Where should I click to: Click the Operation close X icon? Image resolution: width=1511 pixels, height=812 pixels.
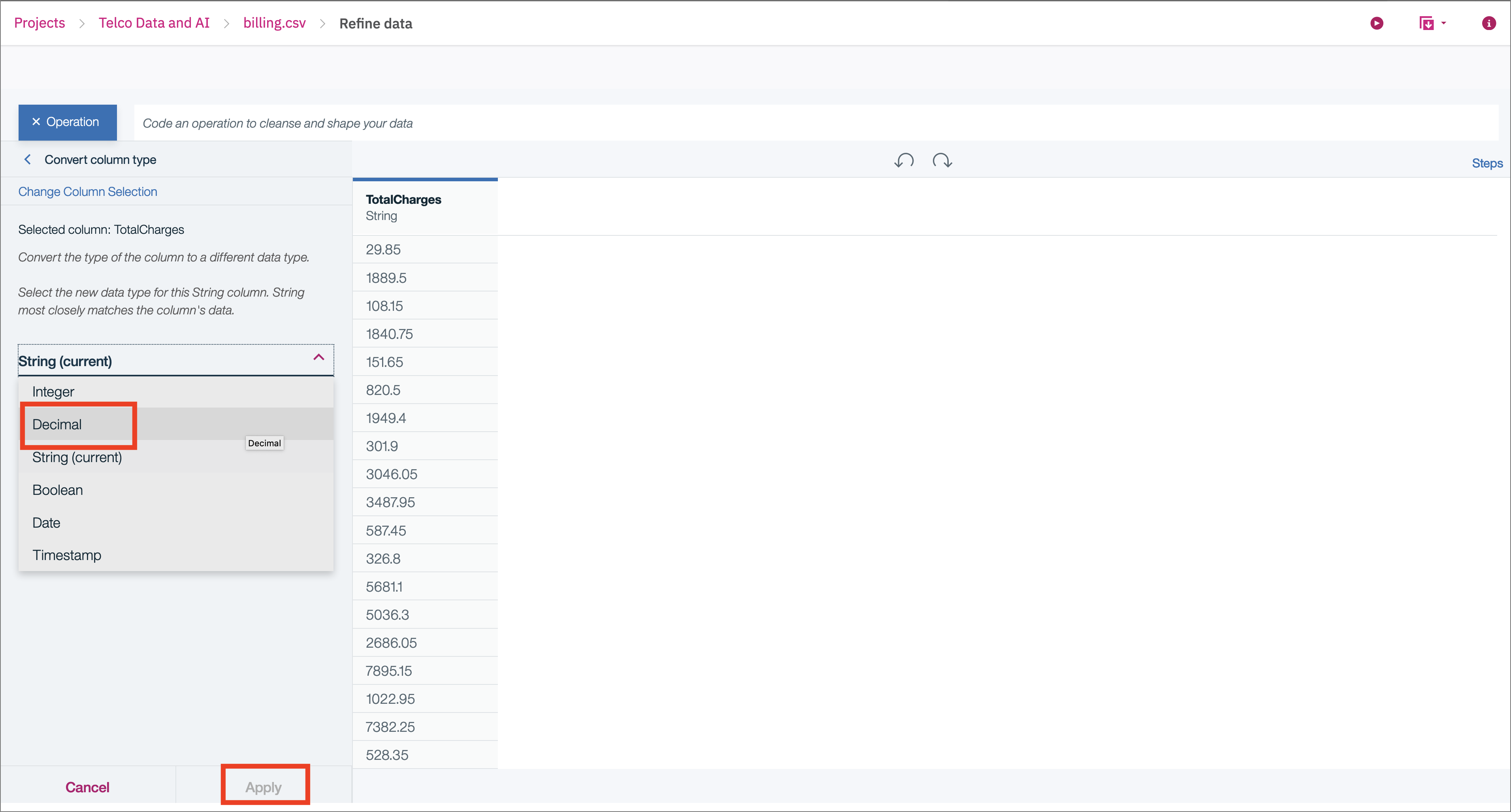tap(36, 122)
